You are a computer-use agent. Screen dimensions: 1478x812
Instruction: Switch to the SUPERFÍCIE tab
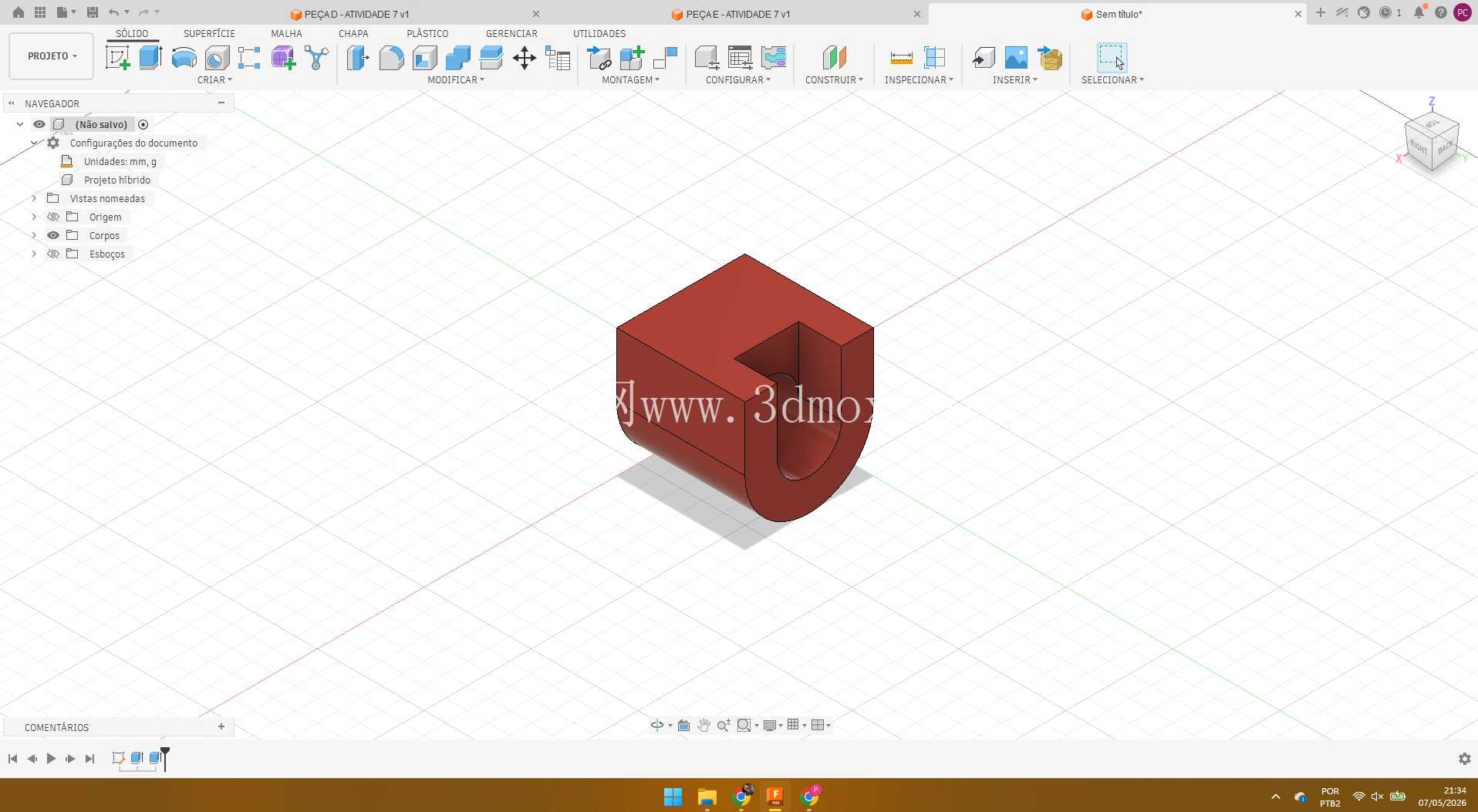pos(209,33)
